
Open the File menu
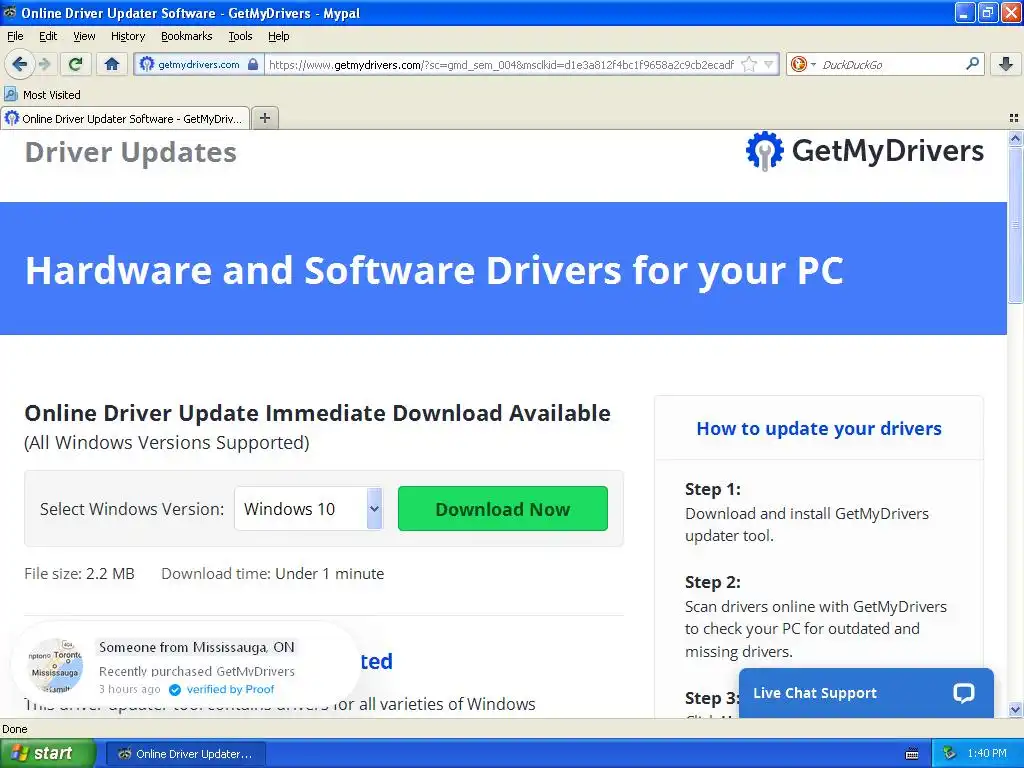(x=15, y=36)
